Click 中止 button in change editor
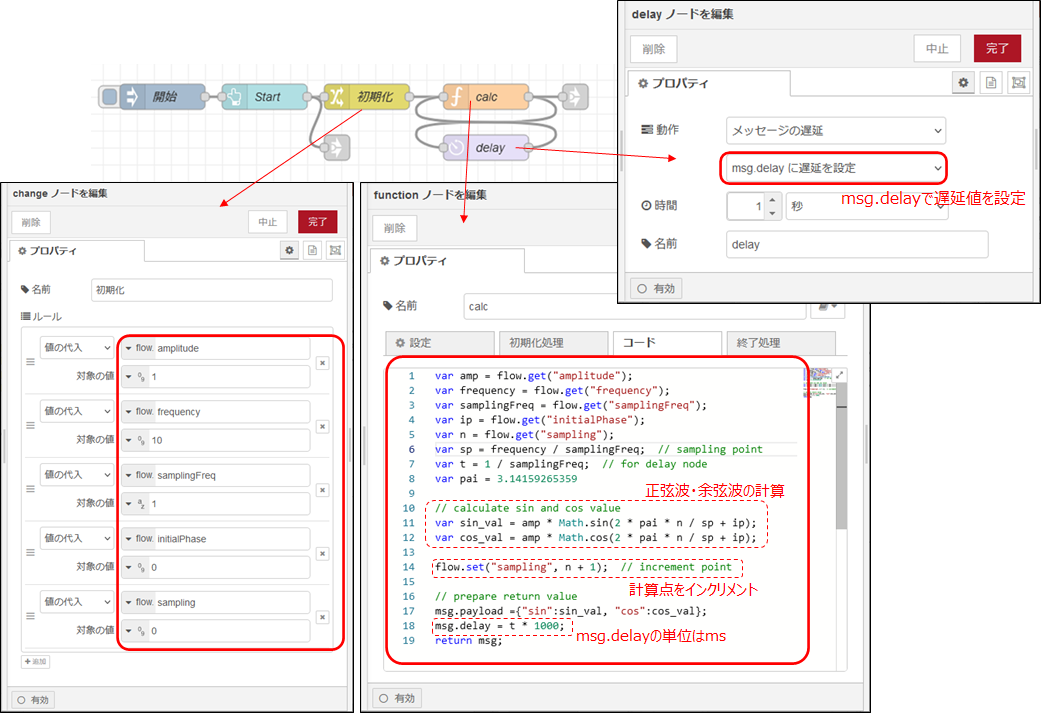This screenshot has width=1041, height=713. click(268, 221)
